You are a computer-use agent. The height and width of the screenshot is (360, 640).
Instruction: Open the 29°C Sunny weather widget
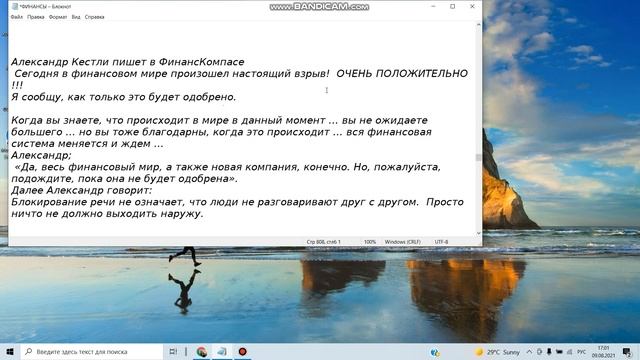coord(497,352)
